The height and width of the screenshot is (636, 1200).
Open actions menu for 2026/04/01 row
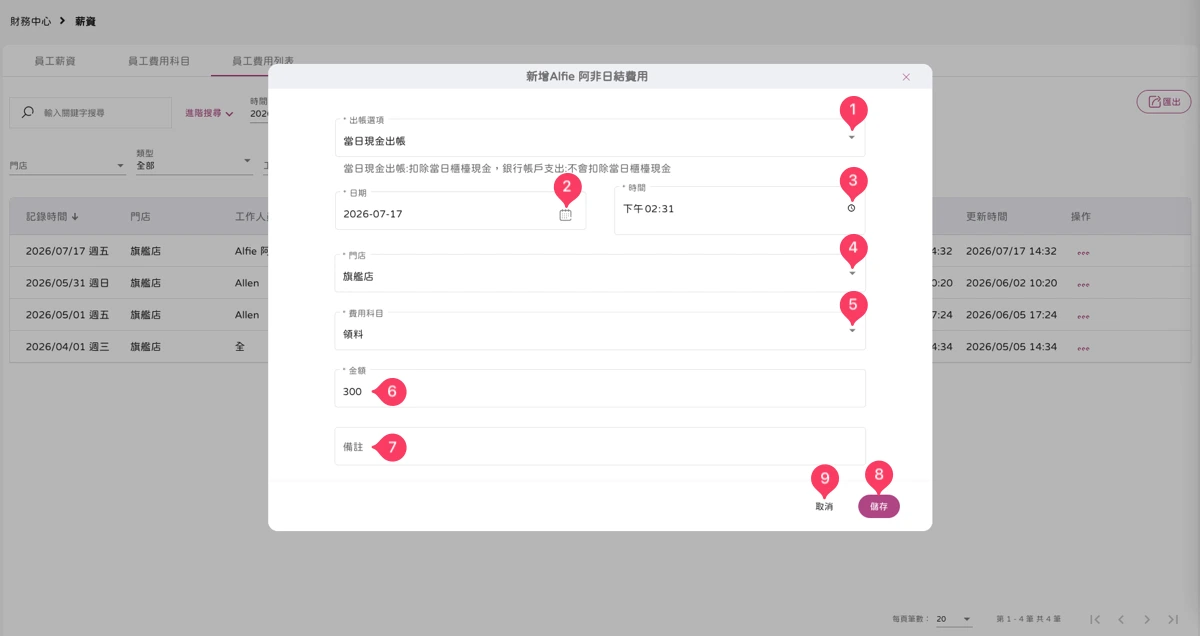click(x=1083, y=347)
